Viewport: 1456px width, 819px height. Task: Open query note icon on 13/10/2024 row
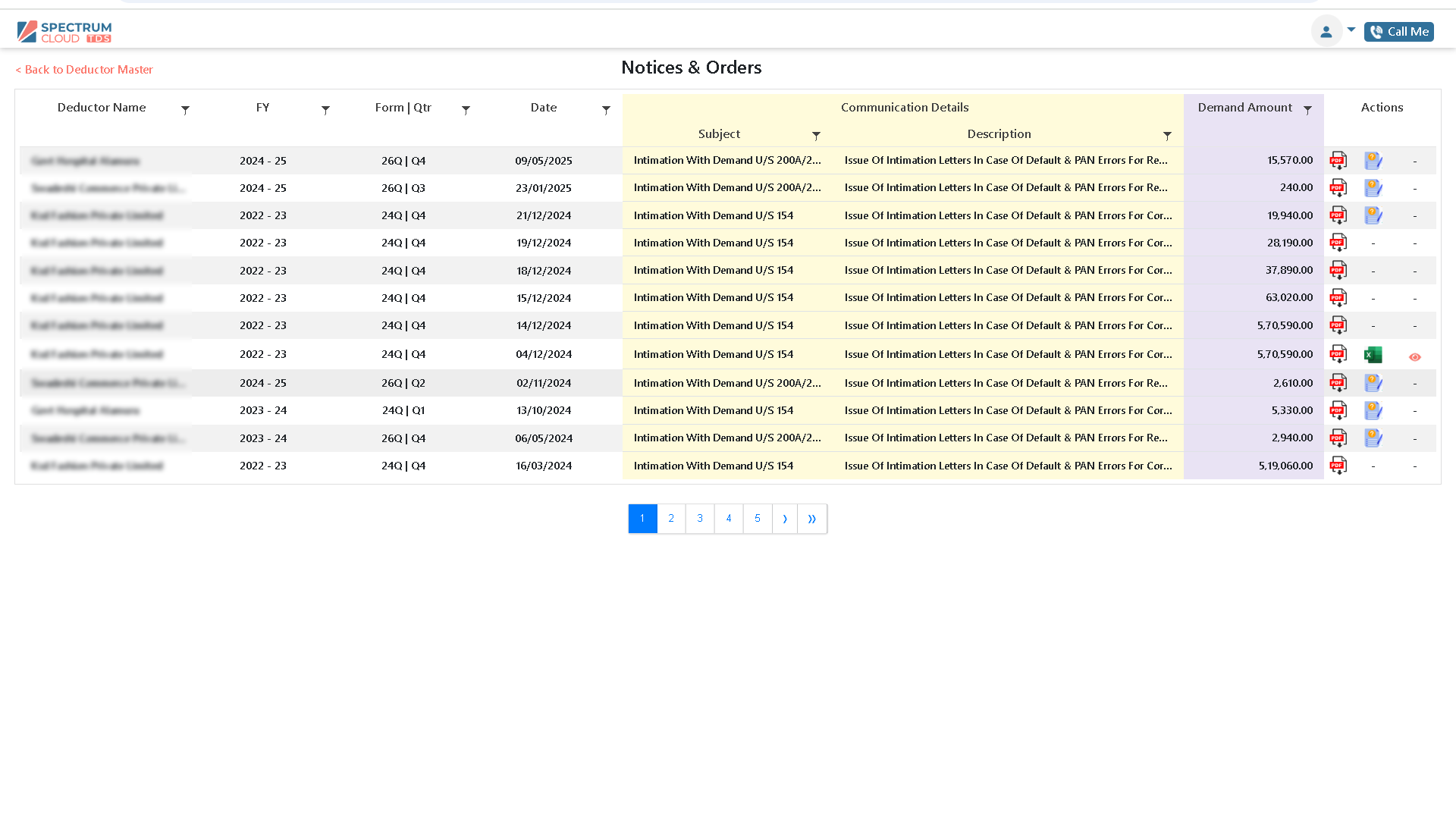[x=1373, y=410]
